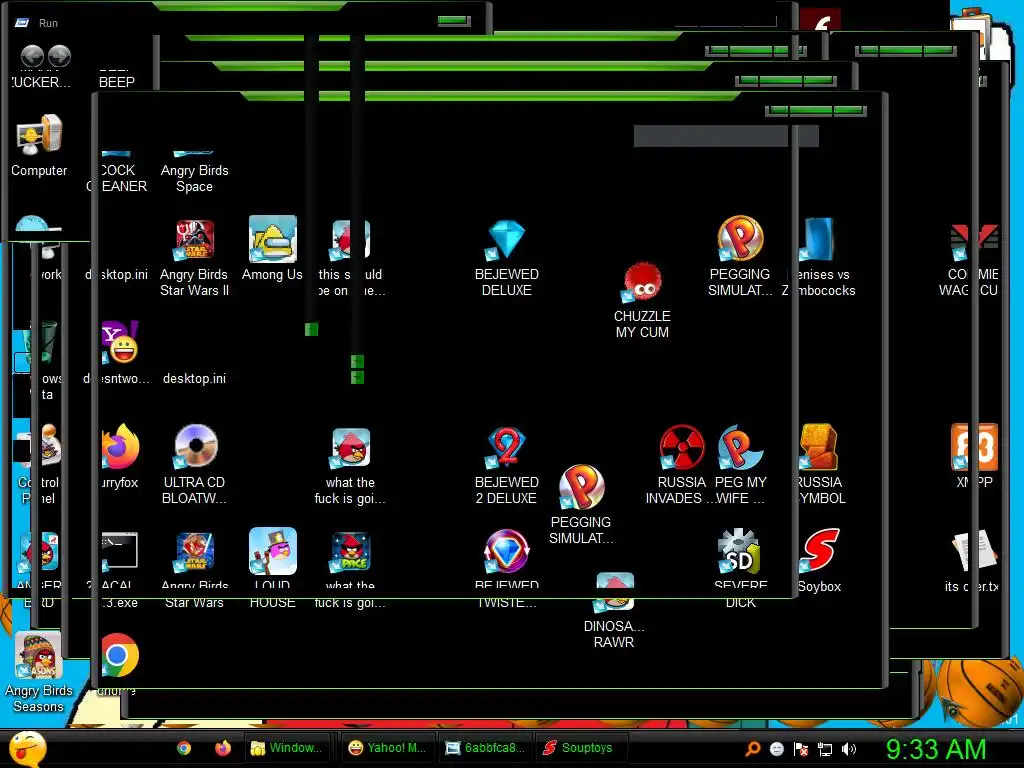Launch the Chrome desktop shortcut icon
This screenshot has width=1024, height=768.
pyautogui.click(x=119, y=655)
